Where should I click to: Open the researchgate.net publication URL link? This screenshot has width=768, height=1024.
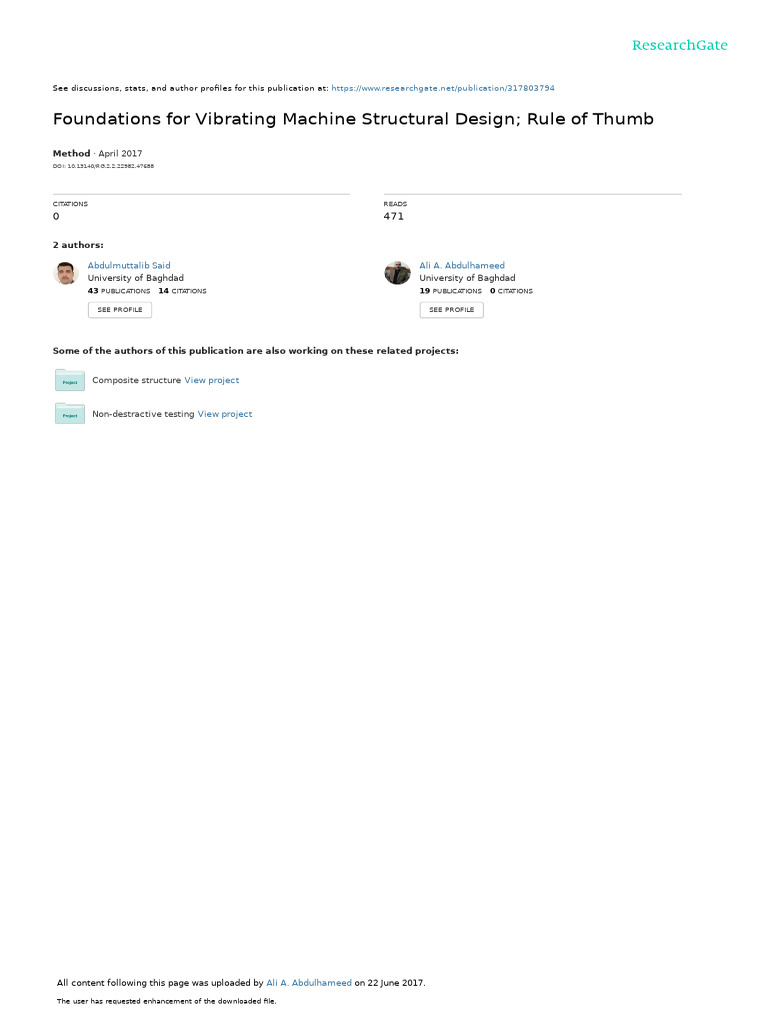click(x=443, y=88)
